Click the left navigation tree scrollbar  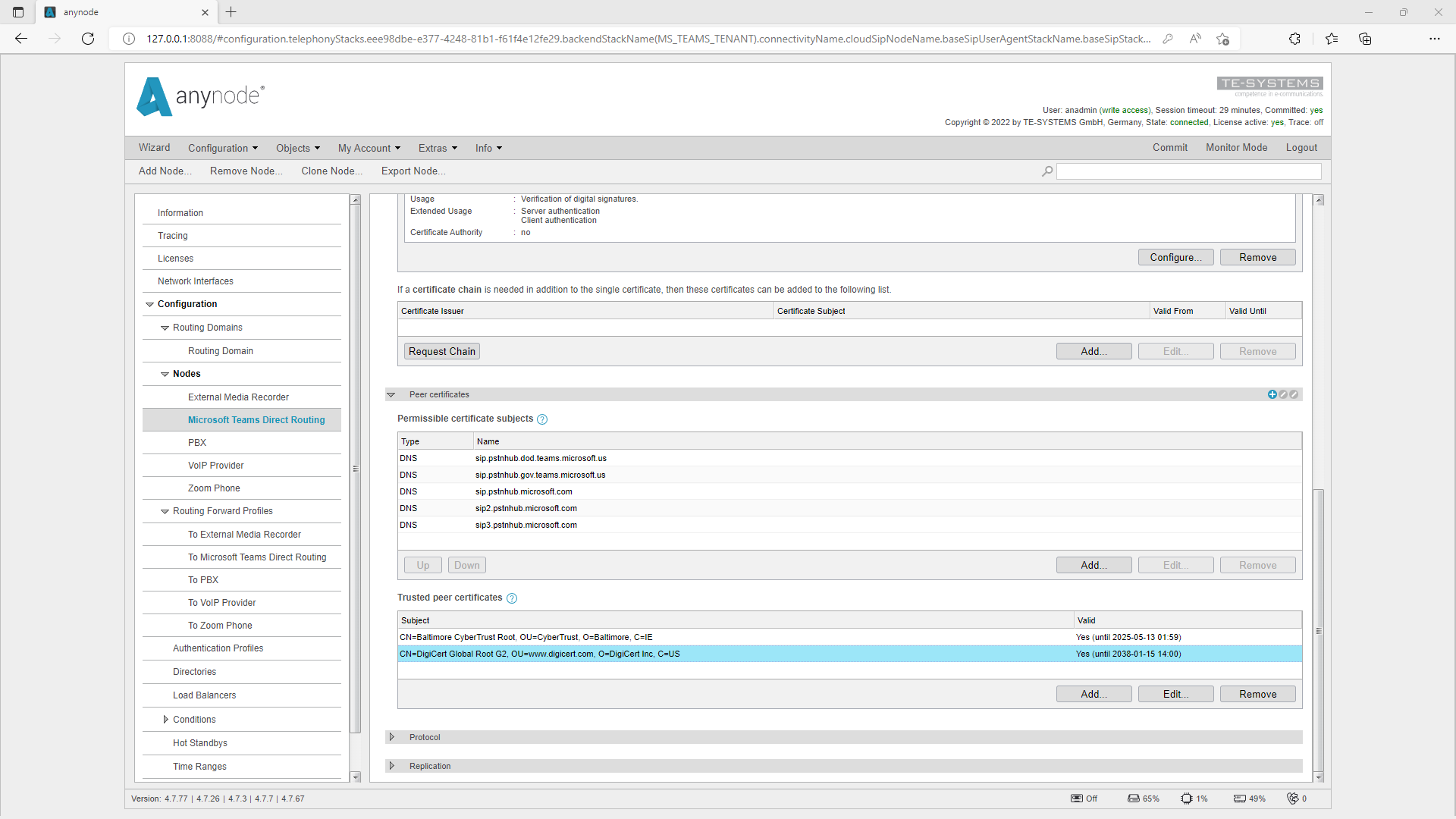click(x=355, y=469)
